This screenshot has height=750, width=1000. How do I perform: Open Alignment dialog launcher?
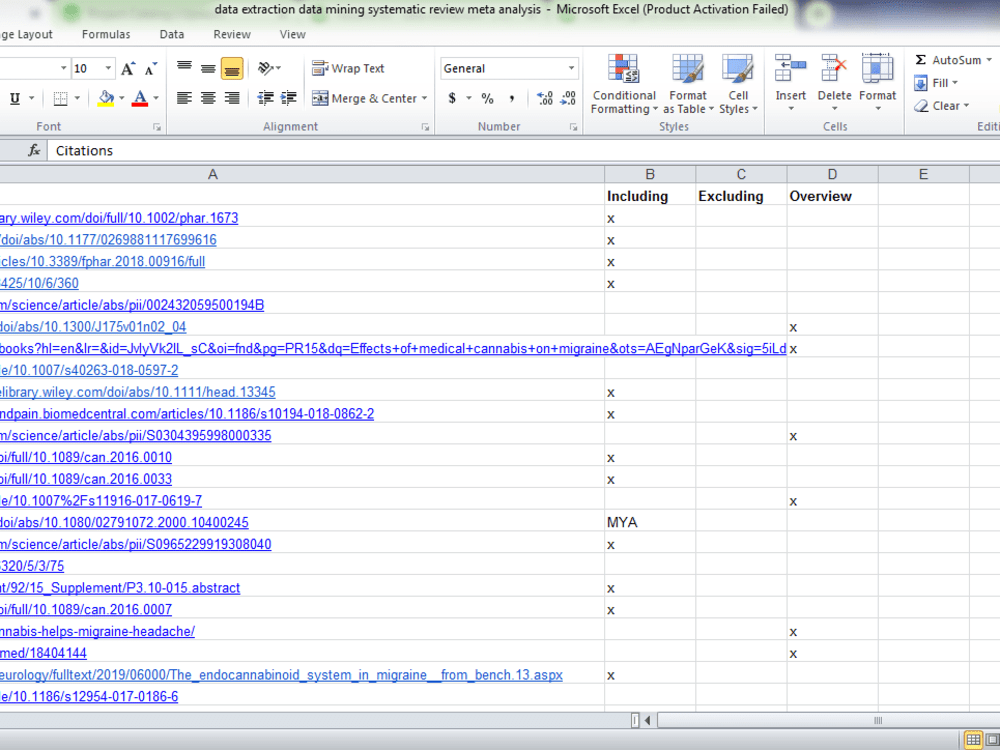point(425,128)
